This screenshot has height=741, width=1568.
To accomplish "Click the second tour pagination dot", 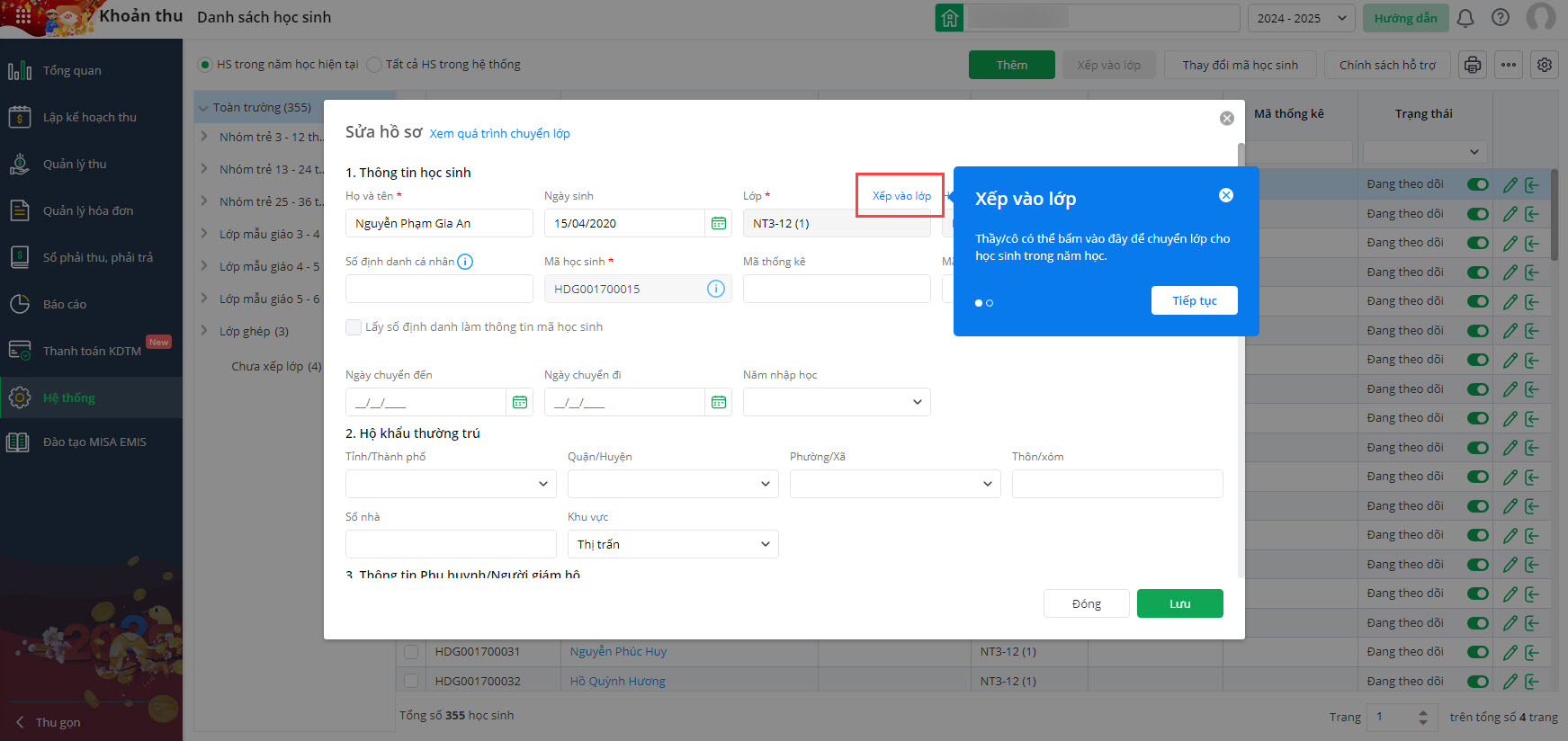I will pyautogui.click(x=990, y=303).
